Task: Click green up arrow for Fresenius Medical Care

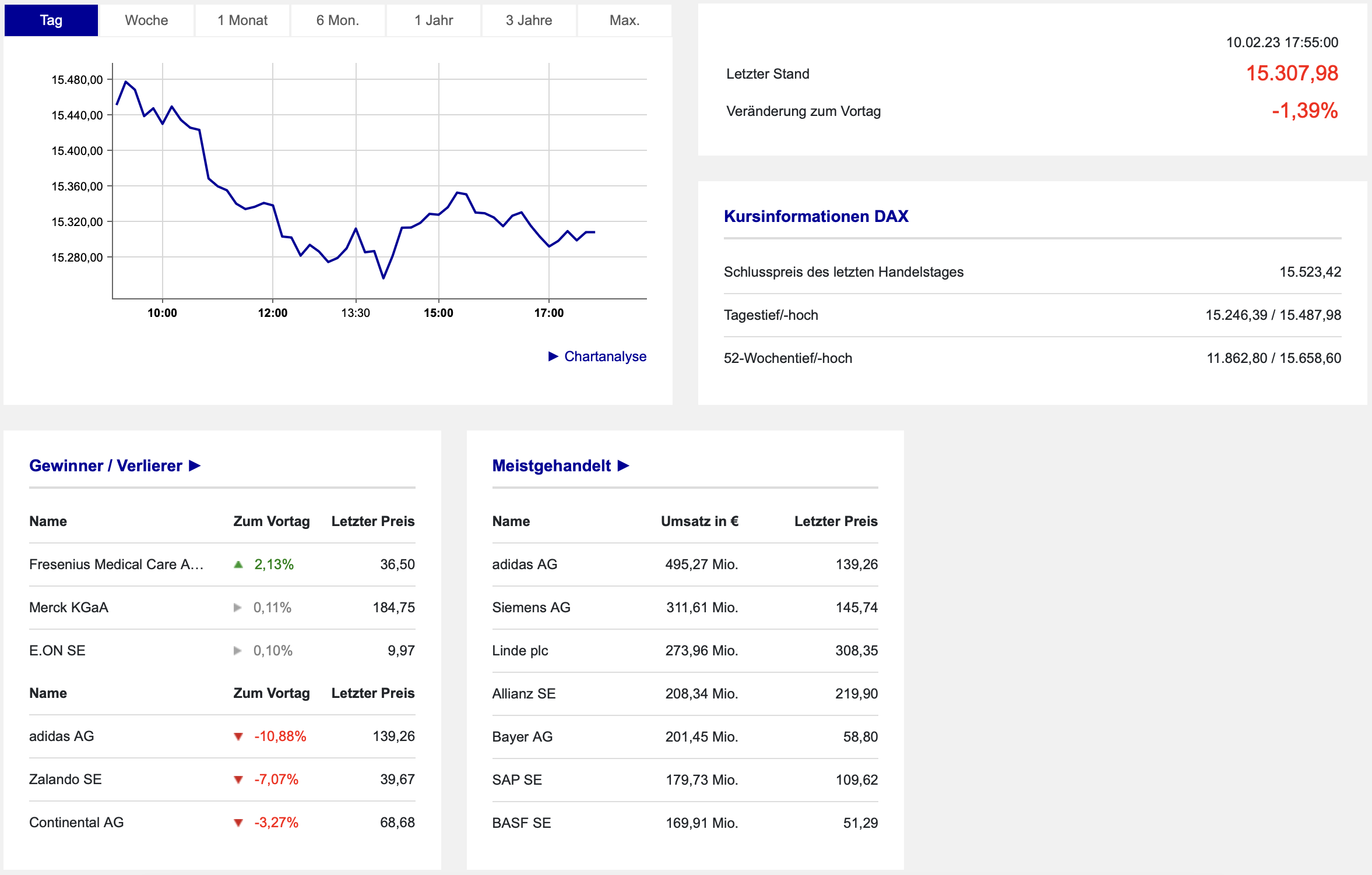Action: tap(238, 564)
